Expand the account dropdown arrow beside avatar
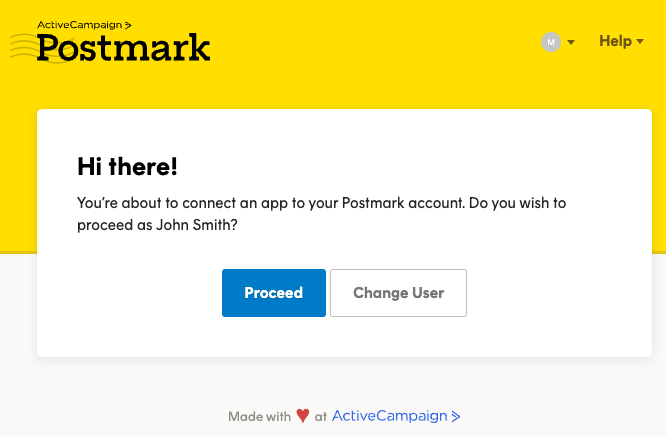The height and width of the screenshot is (436, 666). [x=571, y=42]
